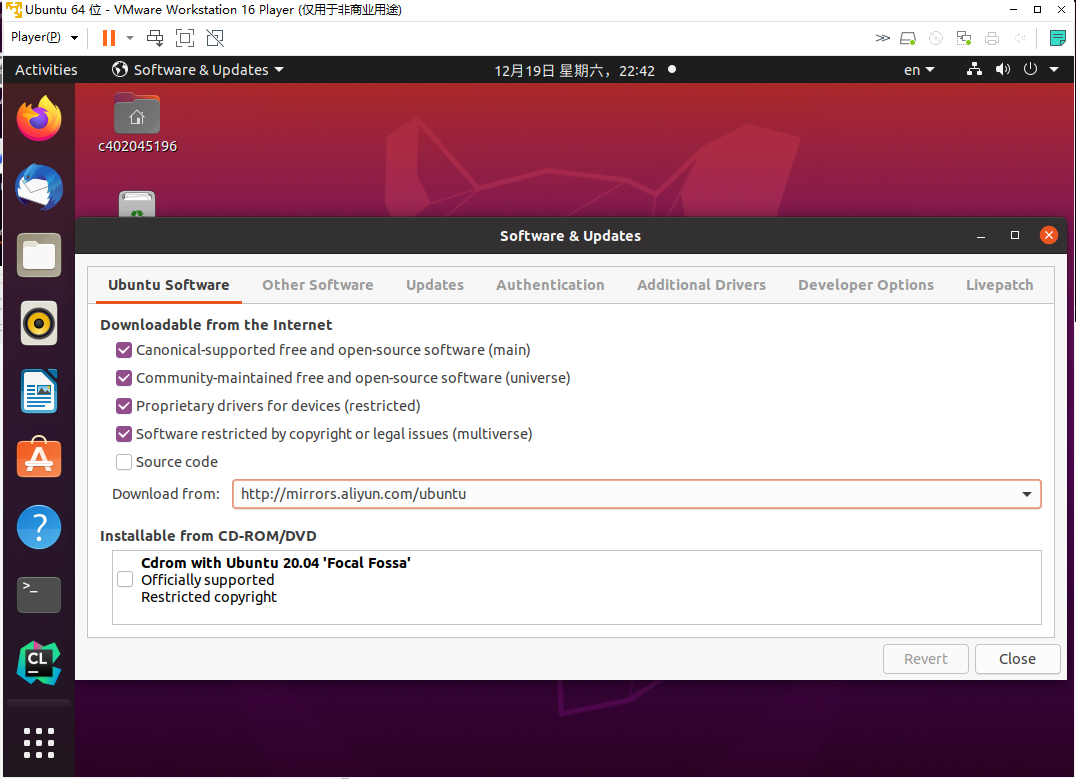
Task: Switch to the Other Software tab
Action: (317, 285)
